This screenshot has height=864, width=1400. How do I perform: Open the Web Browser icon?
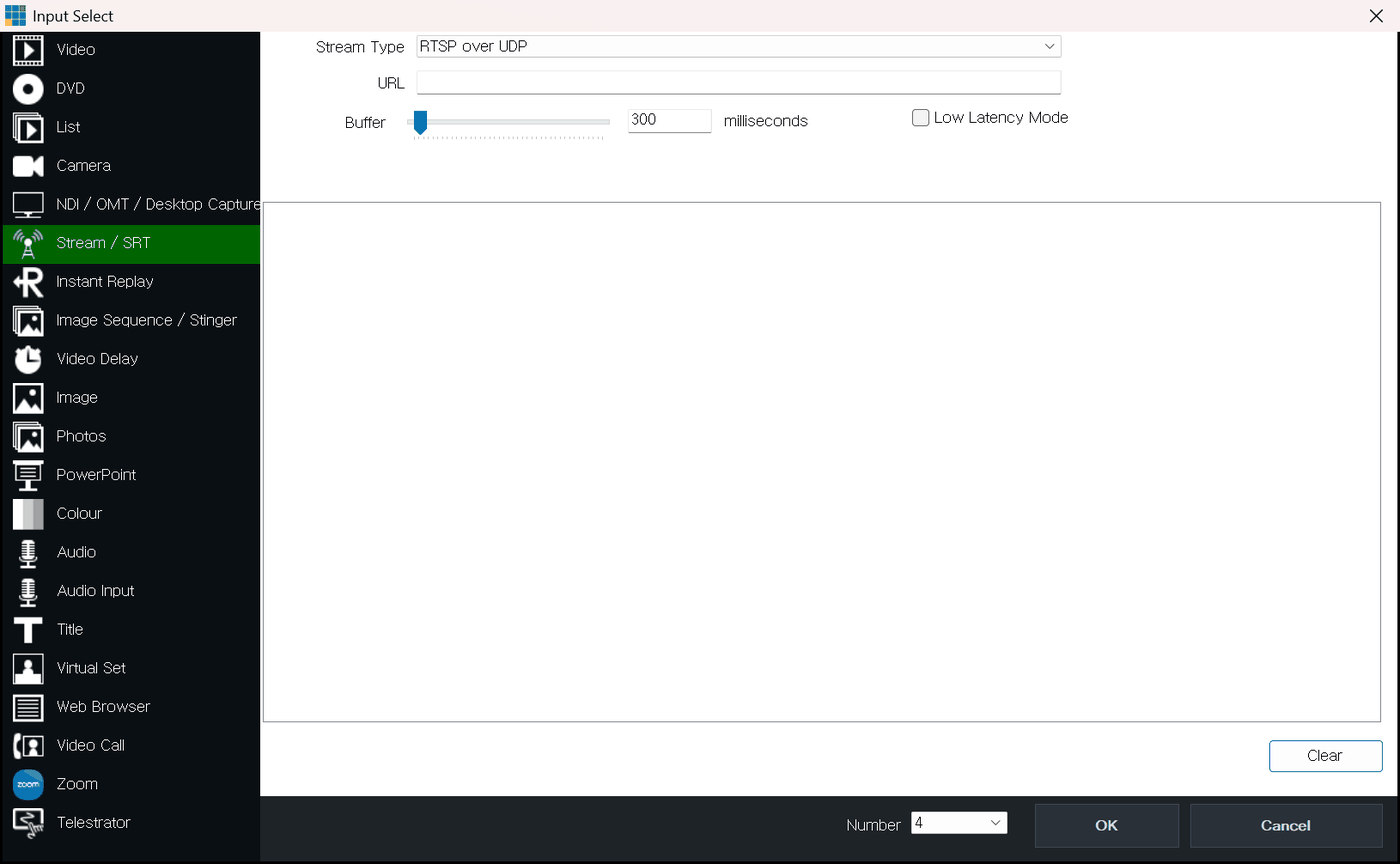pyautogui.click(x=28, y=707)
